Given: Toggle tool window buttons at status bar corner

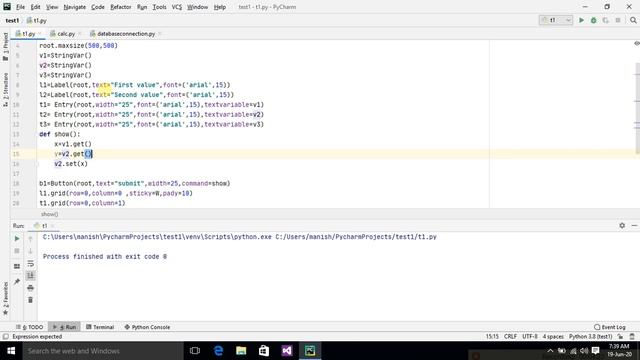Looking at the screenshot, I should [5, 337].
